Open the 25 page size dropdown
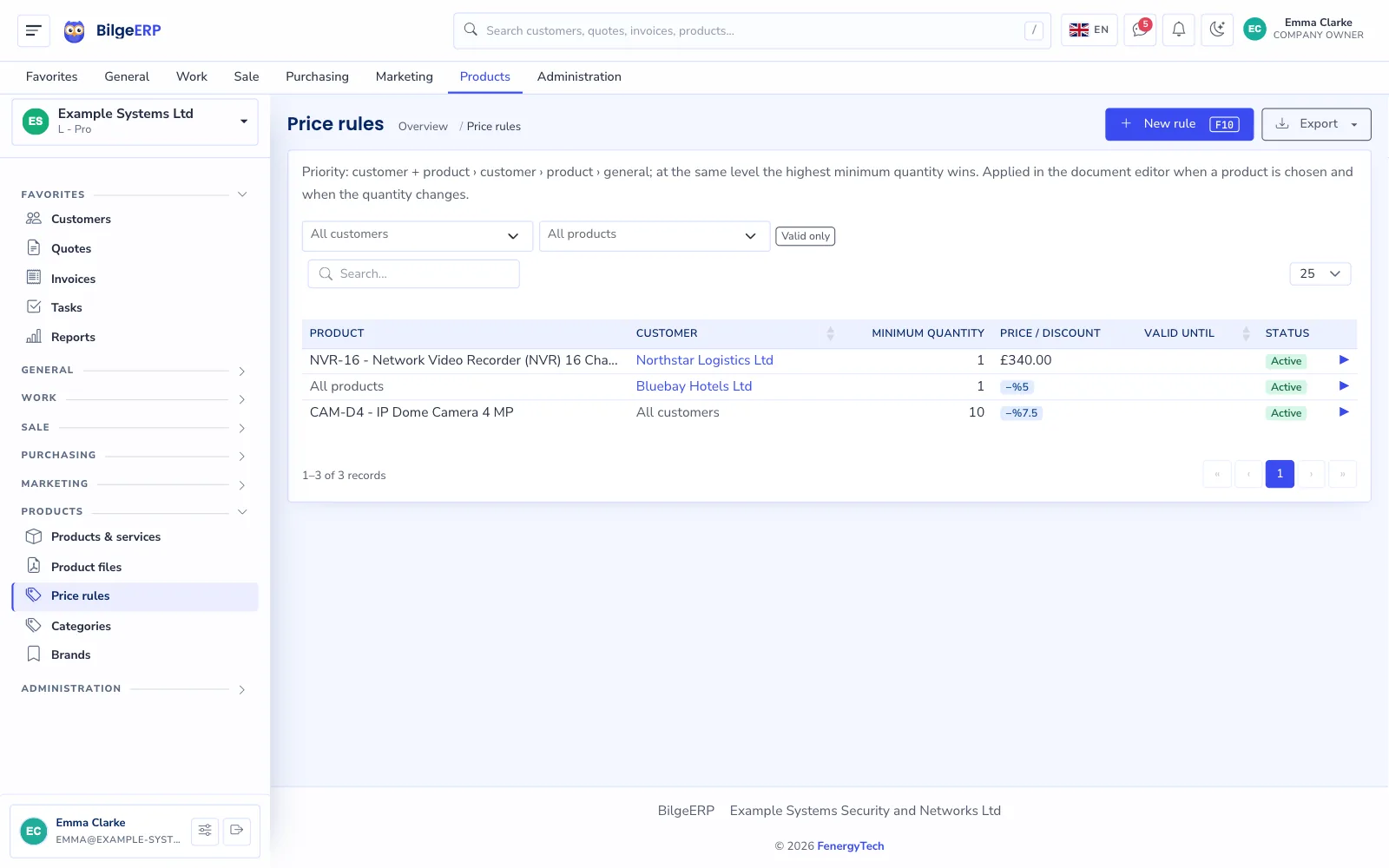 pyautogui.click(x=1320, y=273)
